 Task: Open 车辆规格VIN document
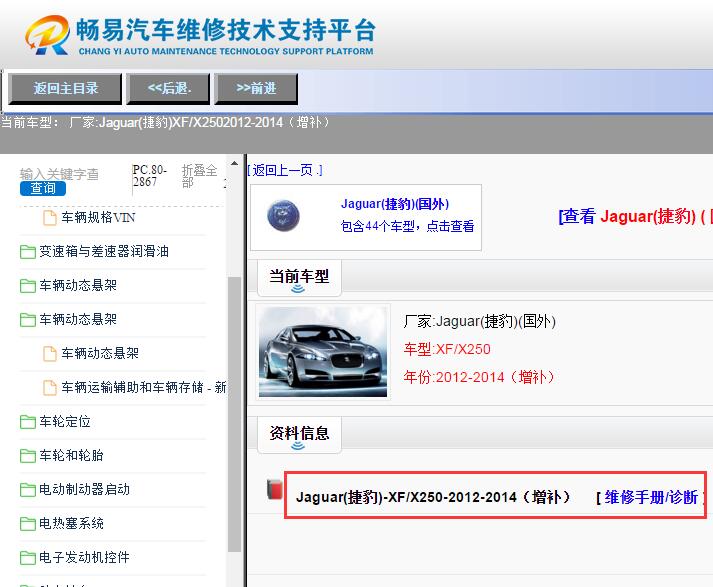point(98,217)
